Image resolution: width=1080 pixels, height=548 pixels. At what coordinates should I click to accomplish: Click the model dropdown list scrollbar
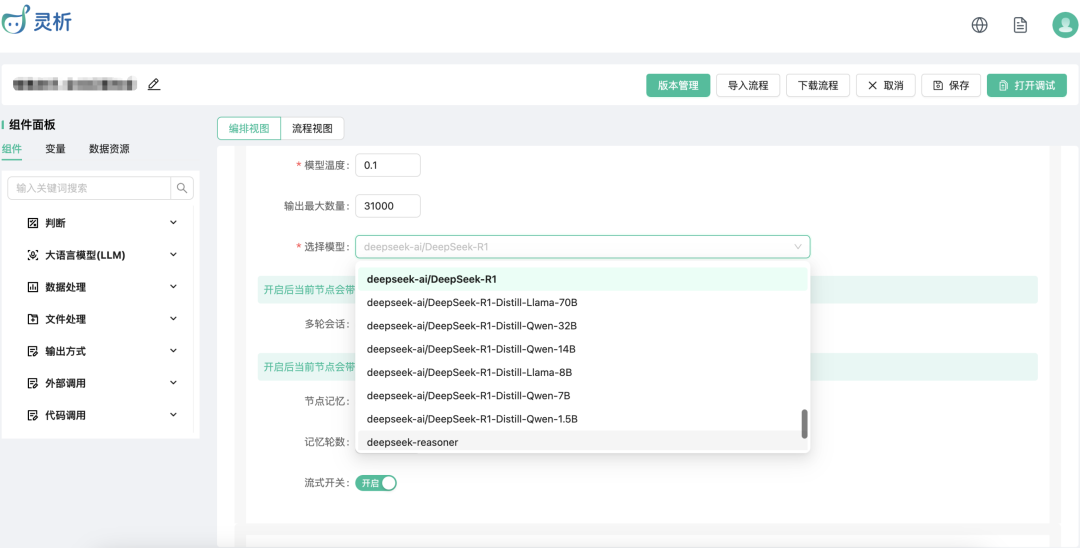point(804,424)
